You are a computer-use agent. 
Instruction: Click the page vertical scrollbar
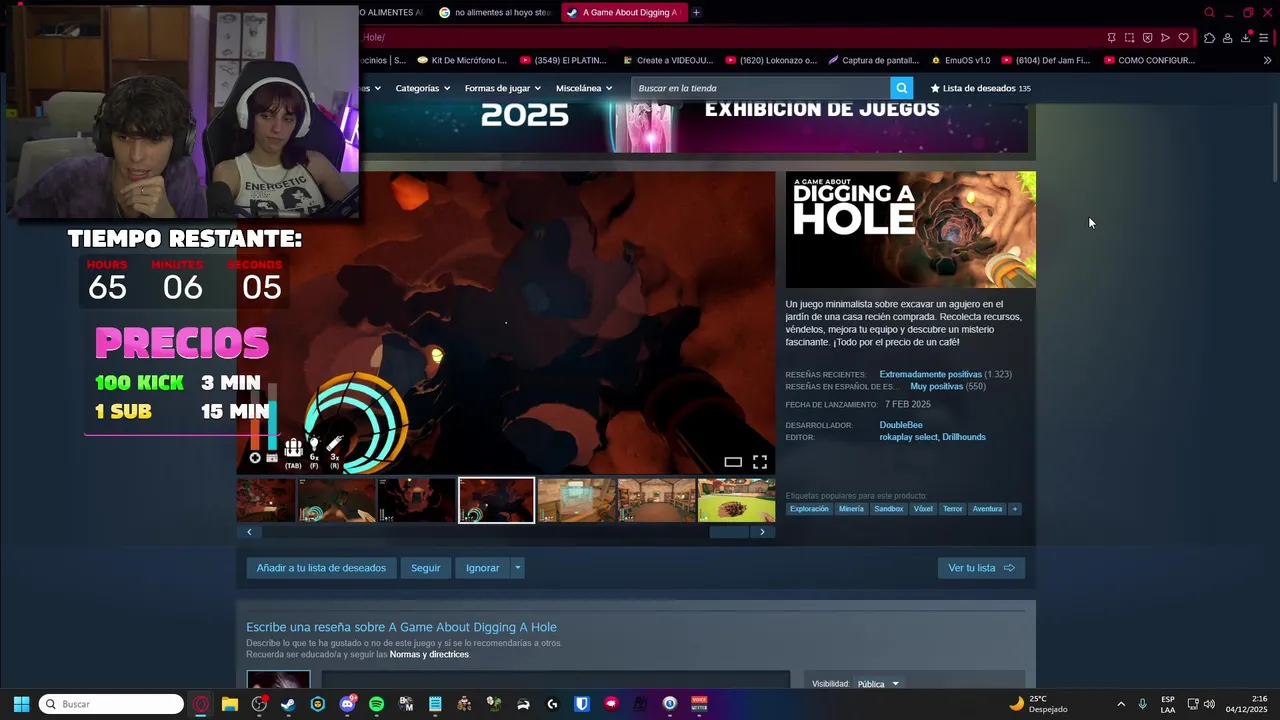point(1274,143)
